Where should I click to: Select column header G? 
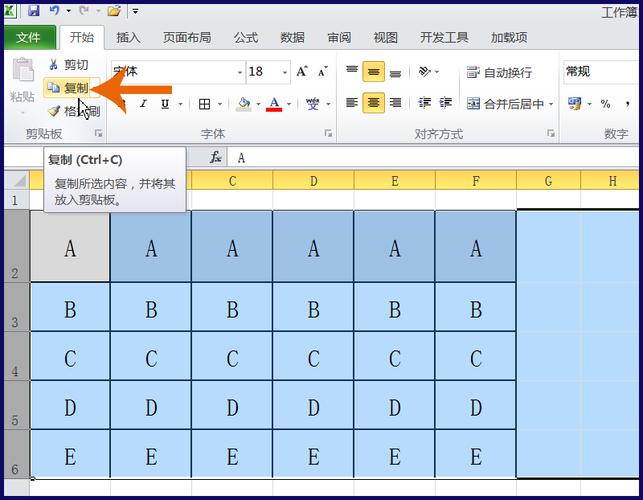(548, 181)
